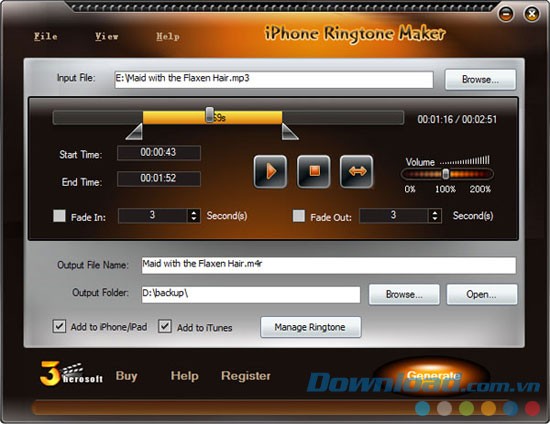Image resolution: width=550 pixels, height=424 pixels.
Task: Close the iPhone Ringtone Maker window
Action: (532, 14)
